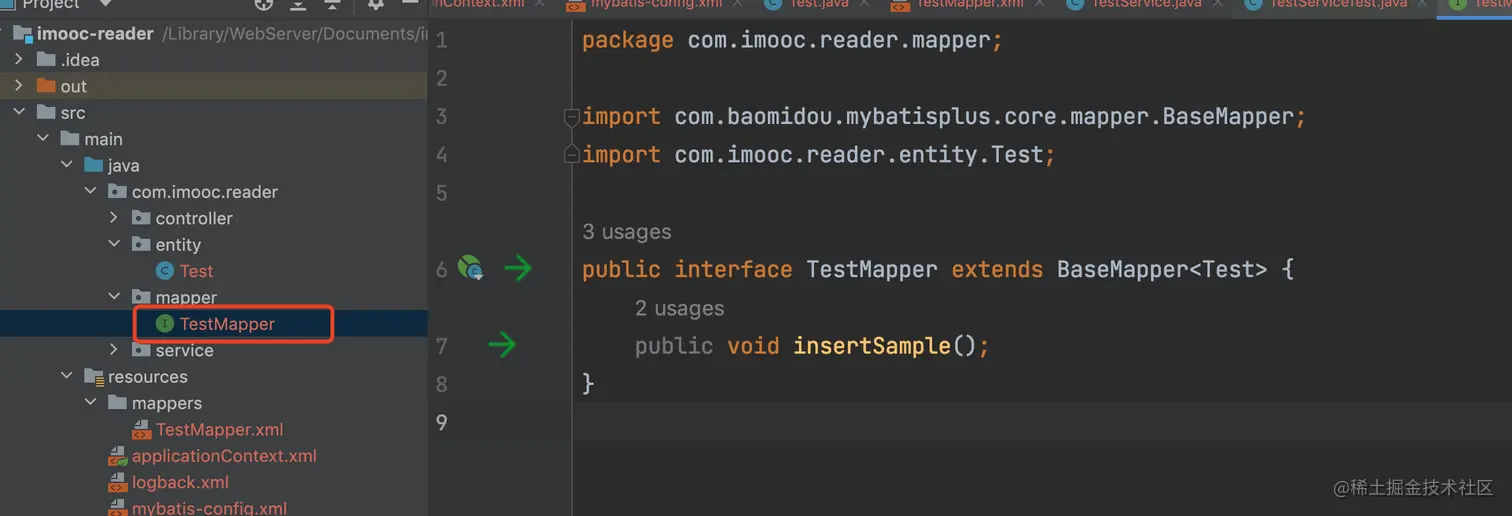1512x516 pixels.
Task: Collapse the entity package
Action: pos(115,245)
